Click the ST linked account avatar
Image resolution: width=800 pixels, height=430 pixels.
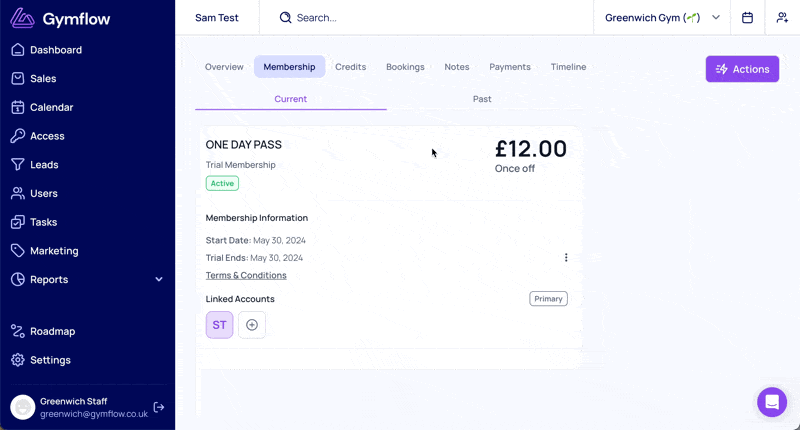point(219,325)
